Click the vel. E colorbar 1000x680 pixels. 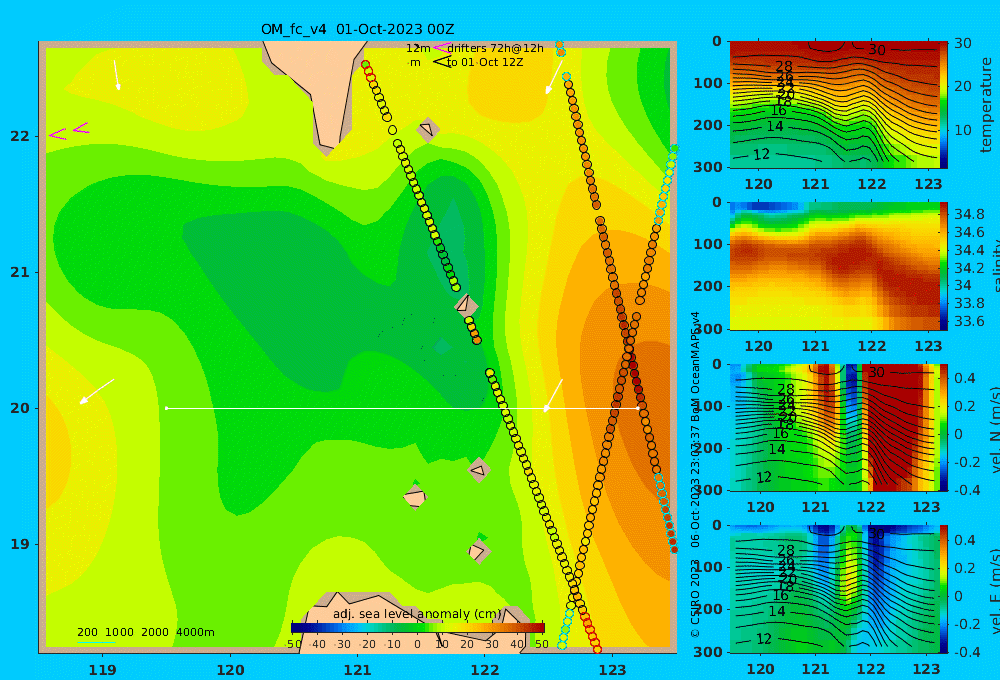pos(943,589)
